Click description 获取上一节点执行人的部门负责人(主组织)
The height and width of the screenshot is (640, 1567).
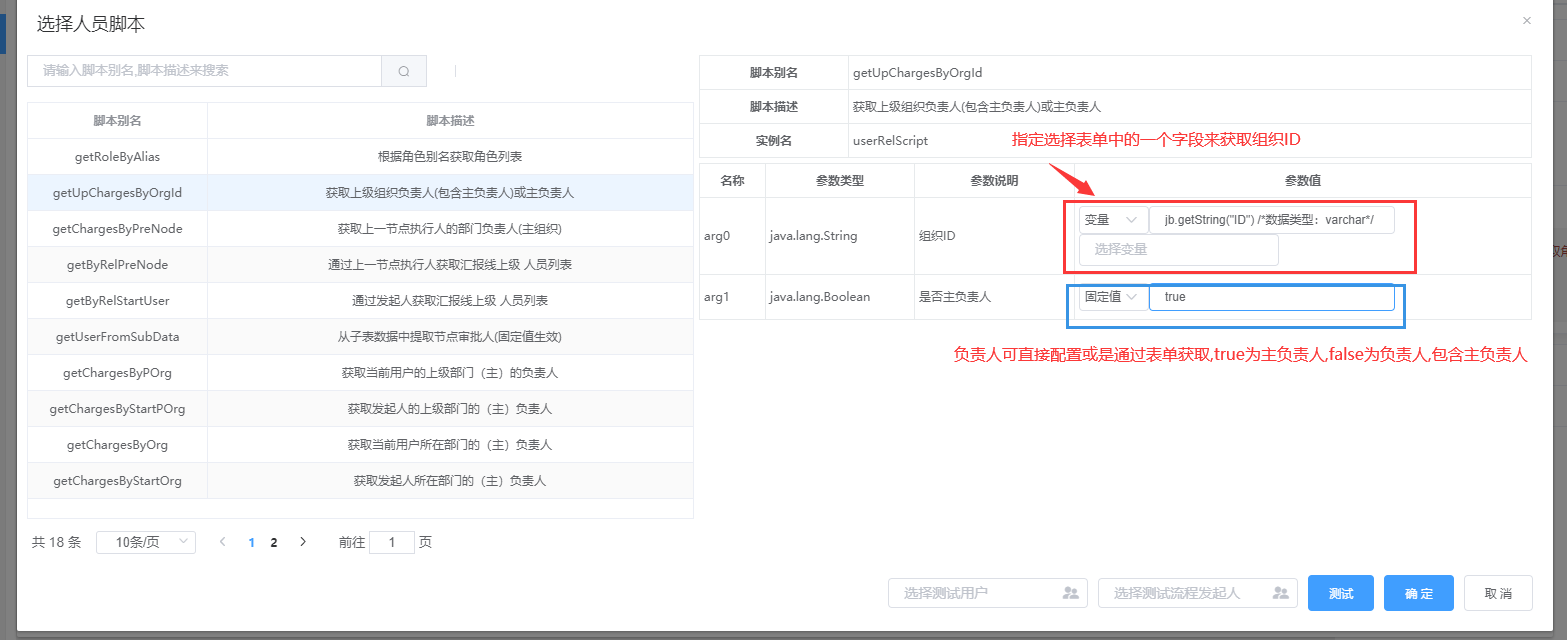tap(450, 229)
